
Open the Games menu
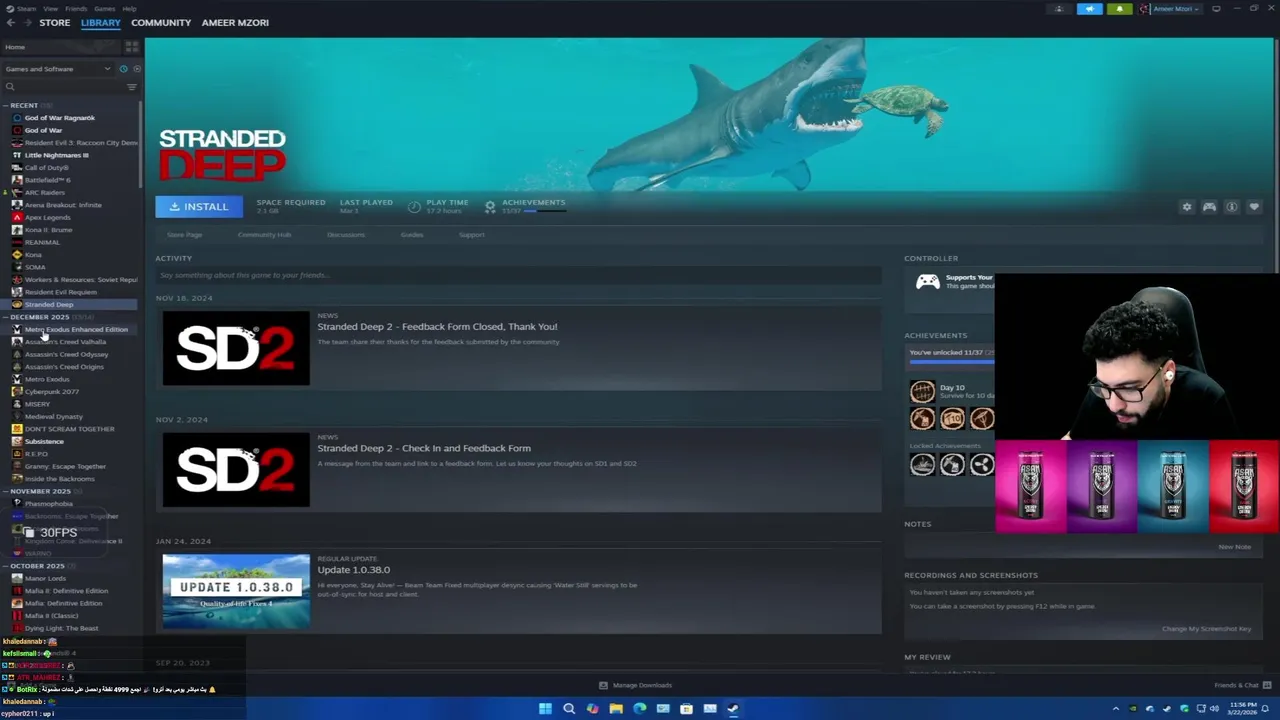104,8
